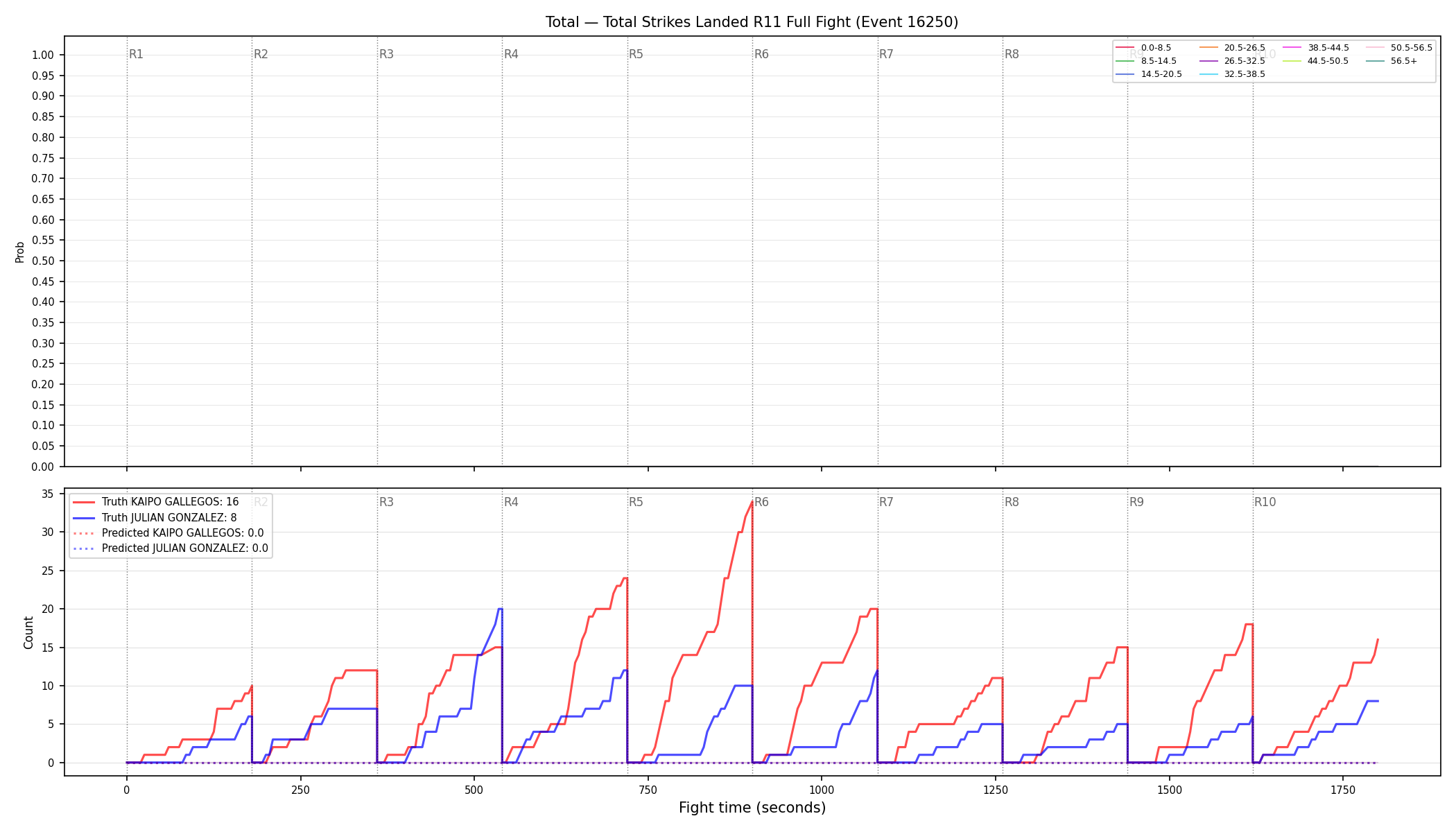Click the Truth JULIAN GONZALEZ: 8 legend label
1456x832 pixels.
point(169,517)
